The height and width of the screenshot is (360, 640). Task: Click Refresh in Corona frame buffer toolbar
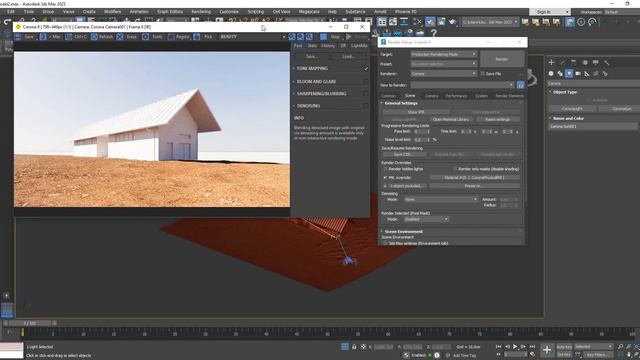[x=102, y=37]
